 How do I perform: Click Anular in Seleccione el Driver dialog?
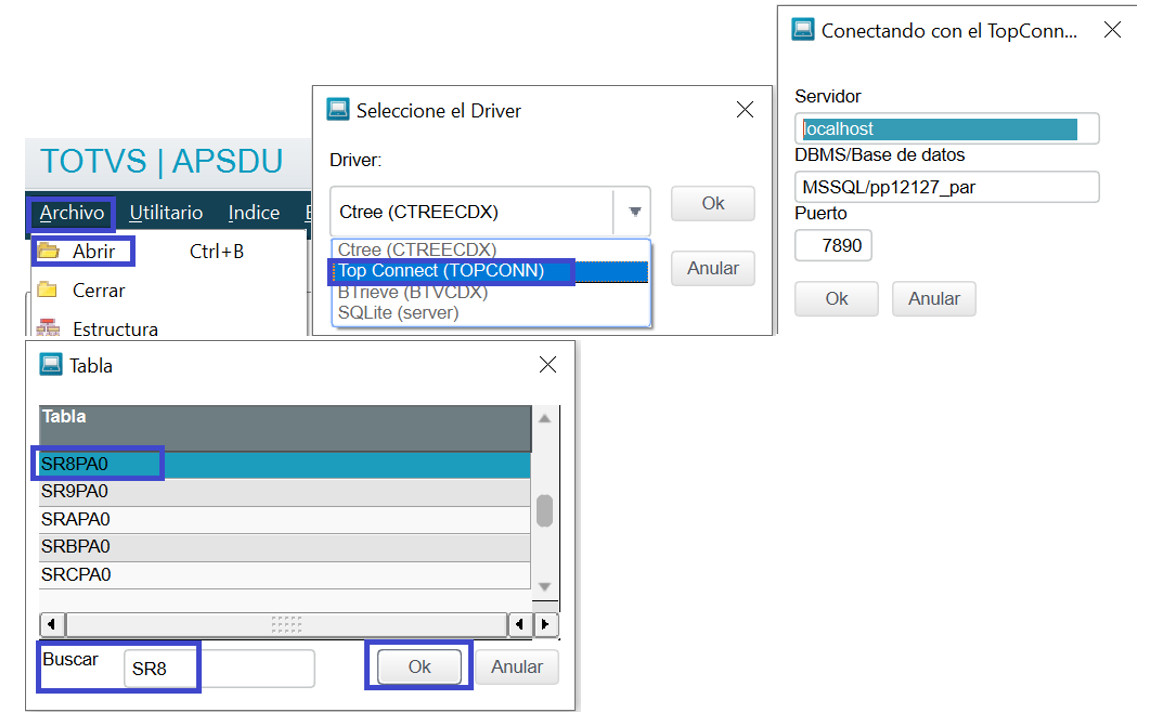point(713,268)
